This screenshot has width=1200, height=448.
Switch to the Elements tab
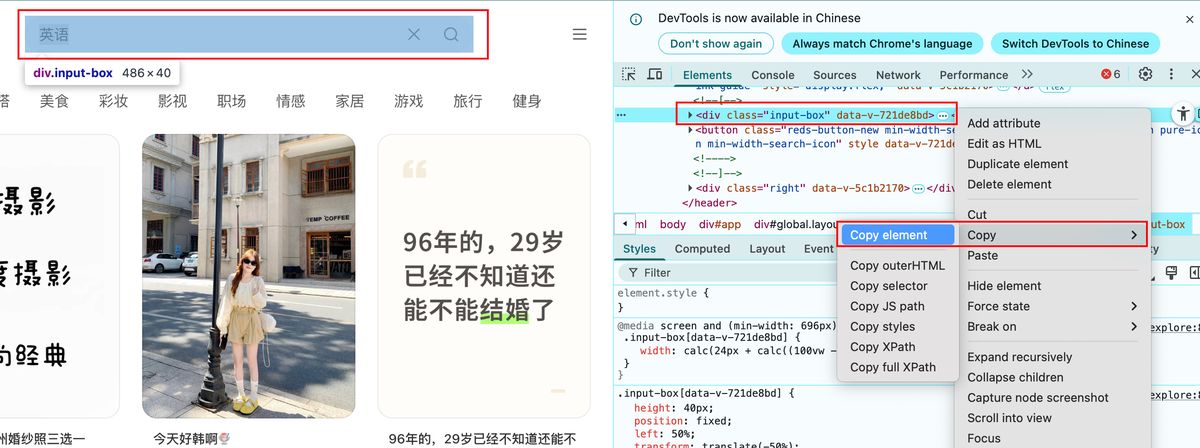(x=708, y=75)
